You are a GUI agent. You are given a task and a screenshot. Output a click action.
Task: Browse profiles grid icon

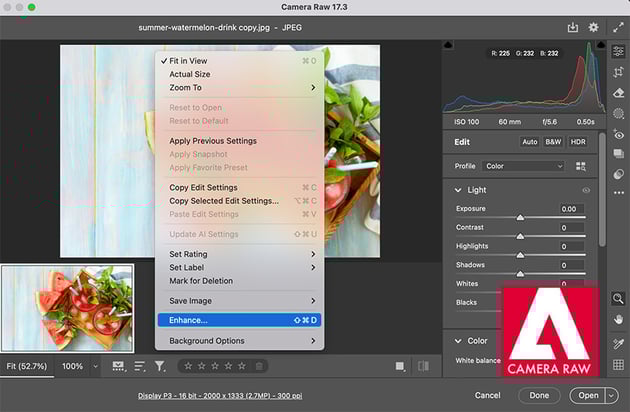(x=581, y=166)
